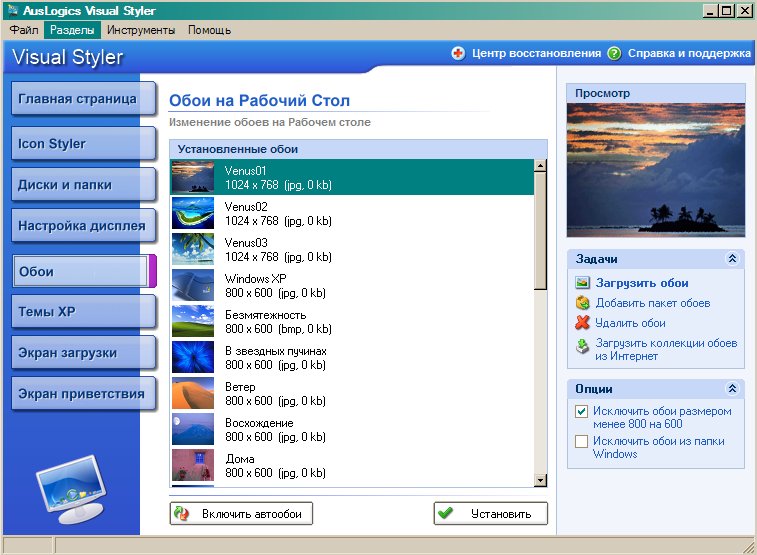Click the Internet wallpaper collections download icon
The height and width of the screenshot is (555, 757).
pos(583,346)
